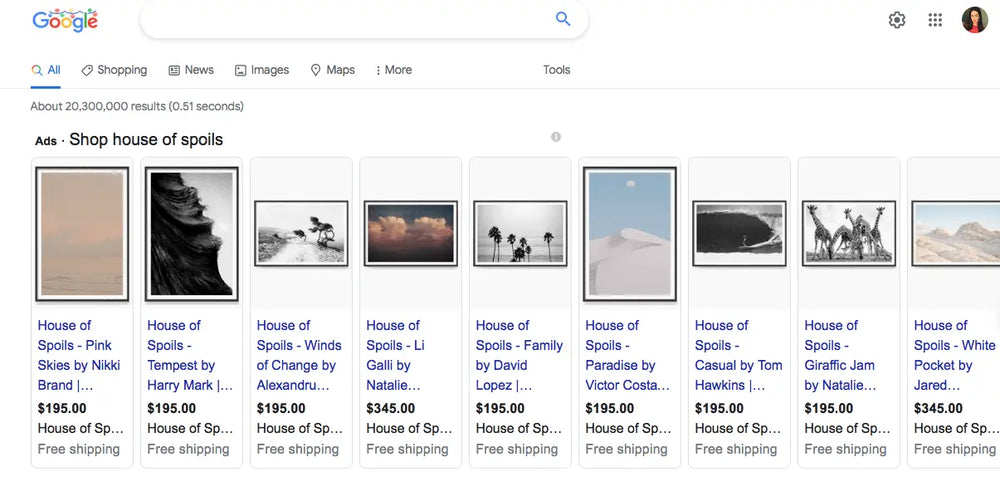
Task: Open Li Galli clouds print thumbnail
Action: click(x=411, y=233)
